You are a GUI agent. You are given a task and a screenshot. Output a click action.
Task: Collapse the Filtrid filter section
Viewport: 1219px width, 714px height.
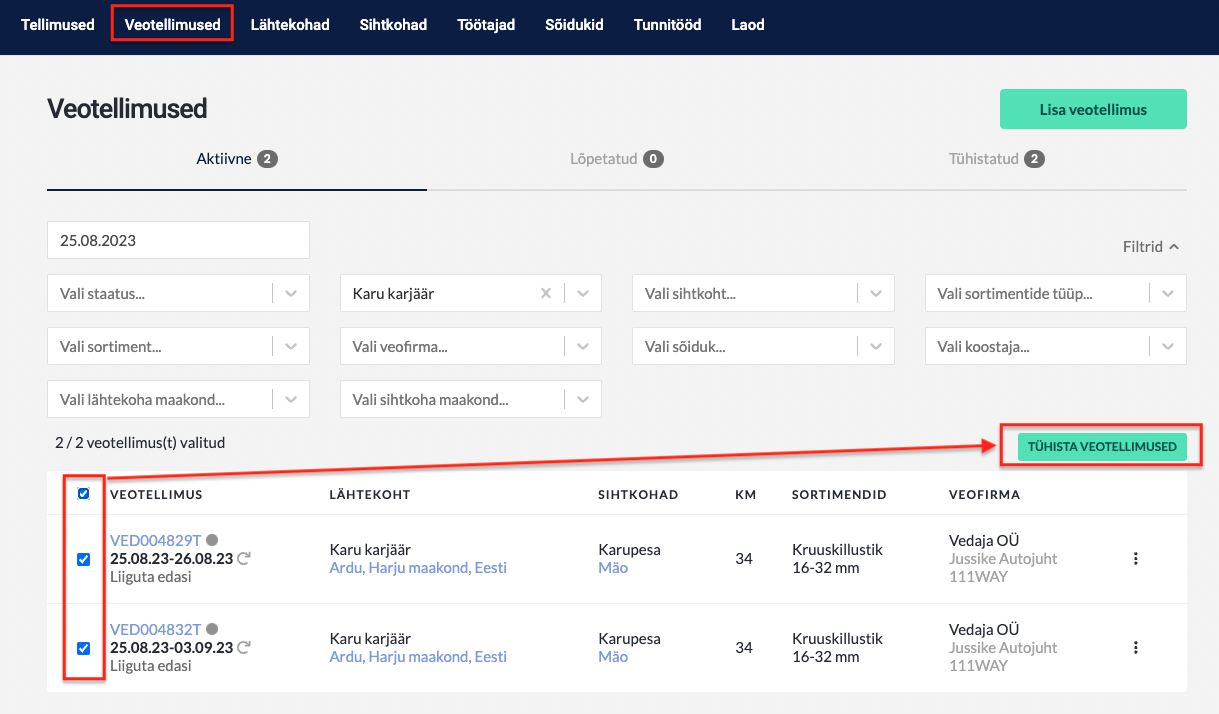click(x=1150, y=246)
